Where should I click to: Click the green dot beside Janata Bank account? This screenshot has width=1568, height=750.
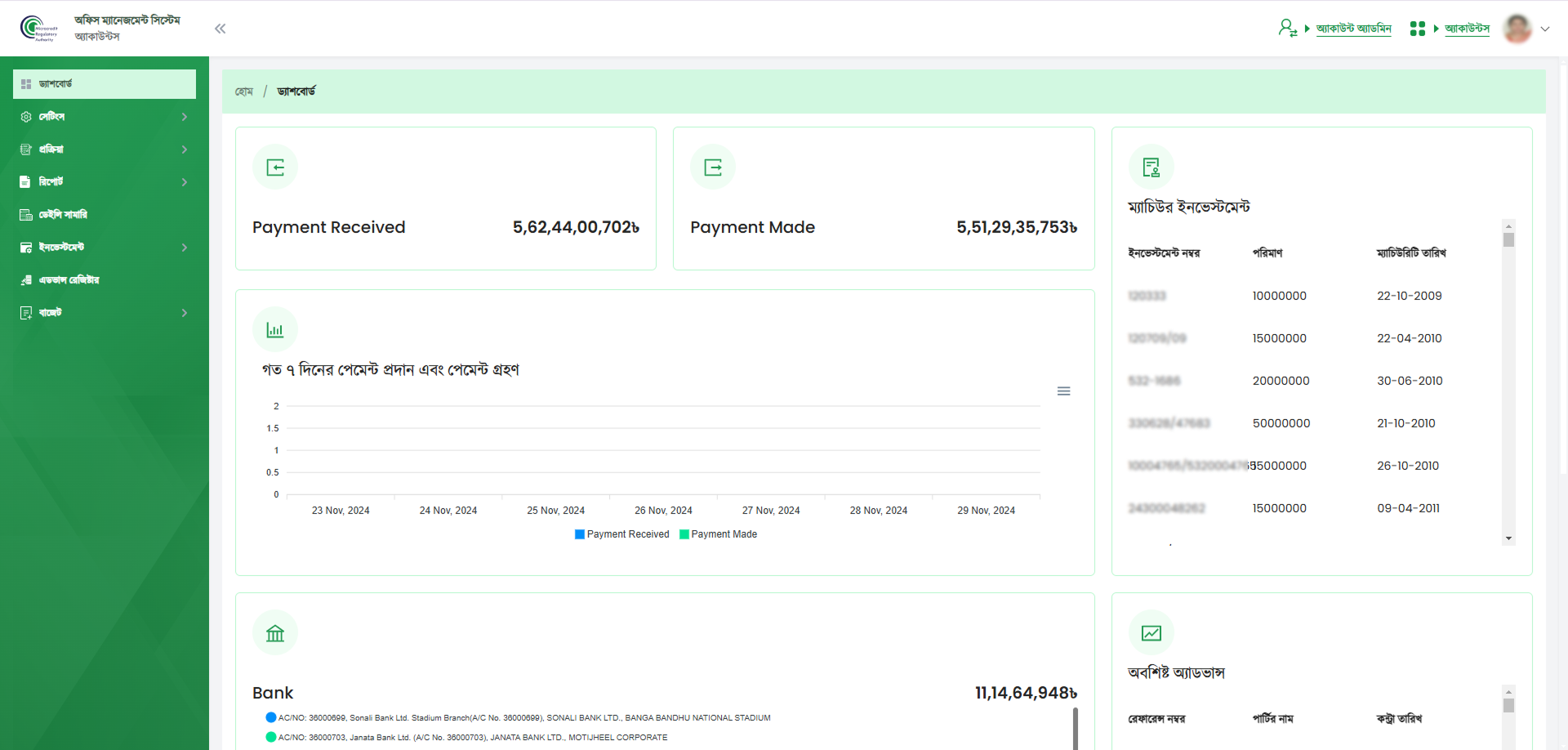pyautogui.click(x=271, y=737)
